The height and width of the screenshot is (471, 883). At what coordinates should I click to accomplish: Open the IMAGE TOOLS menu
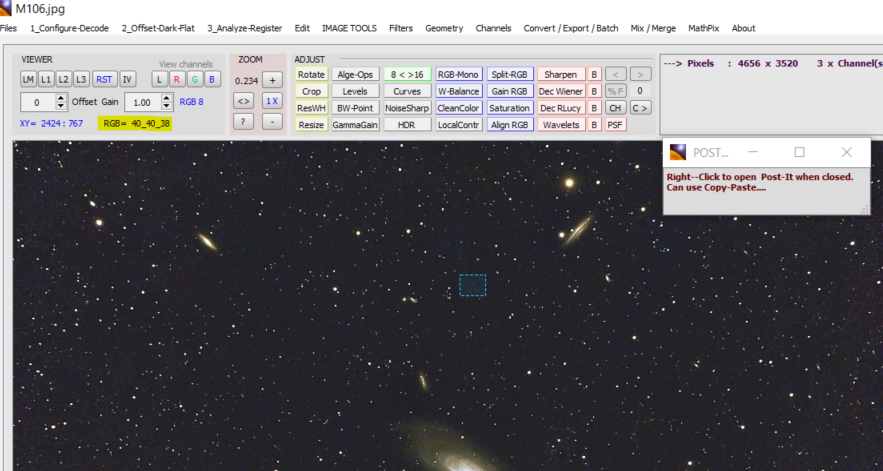click(x=349, y=28)
